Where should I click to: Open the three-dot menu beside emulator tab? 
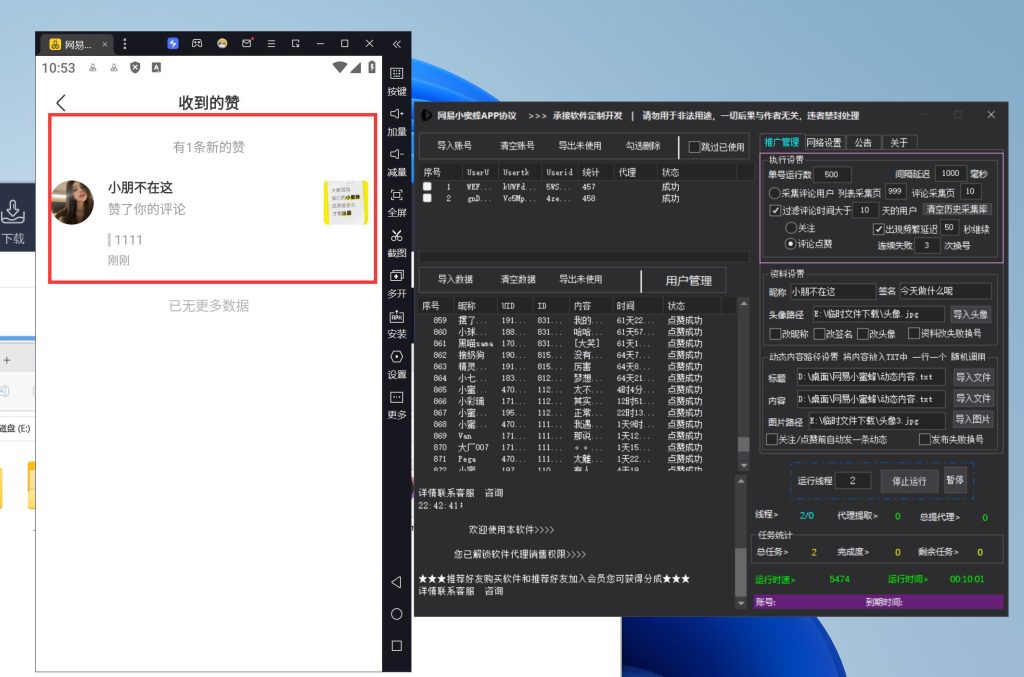[x=124, y=44]
